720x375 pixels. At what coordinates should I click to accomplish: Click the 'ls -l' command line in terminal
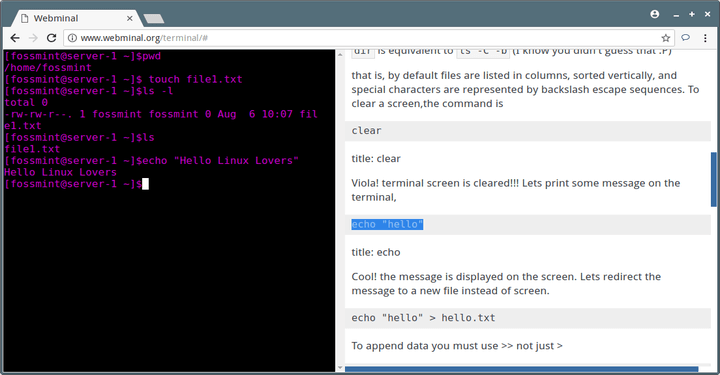89,91
